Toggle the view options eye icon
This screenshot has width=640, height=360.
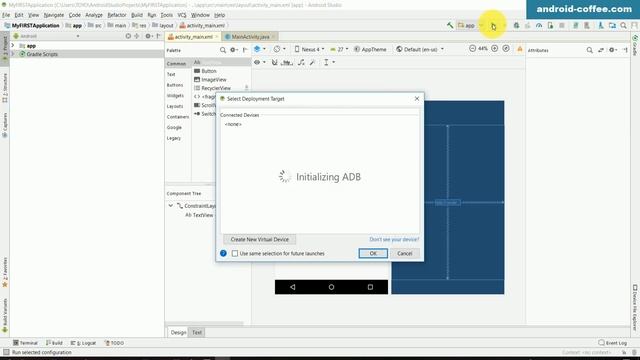260,62
